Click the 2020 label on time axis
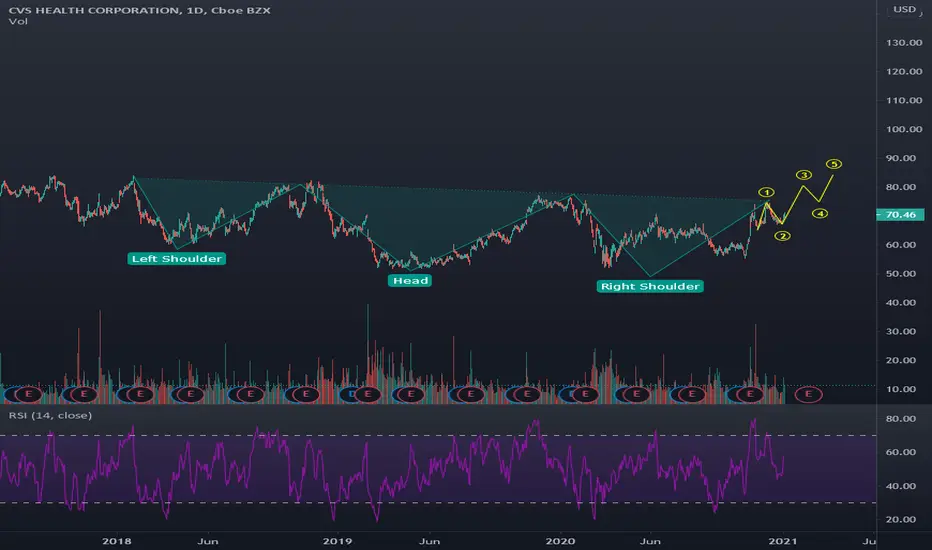Screen dimensions: 932x550 point(561,541)
